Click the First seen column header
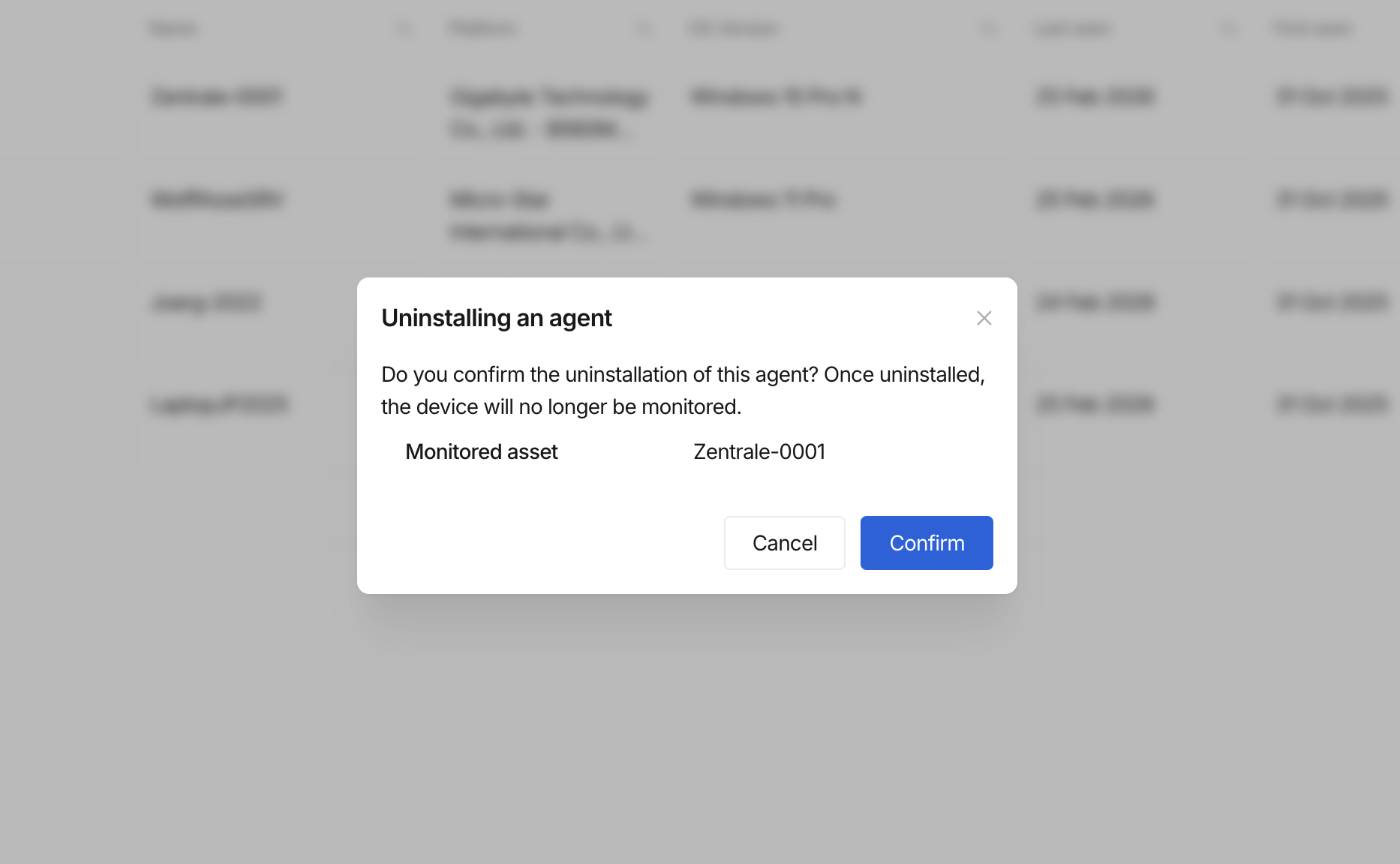Screen dimensions: 1400x864 pos(1313,29)
